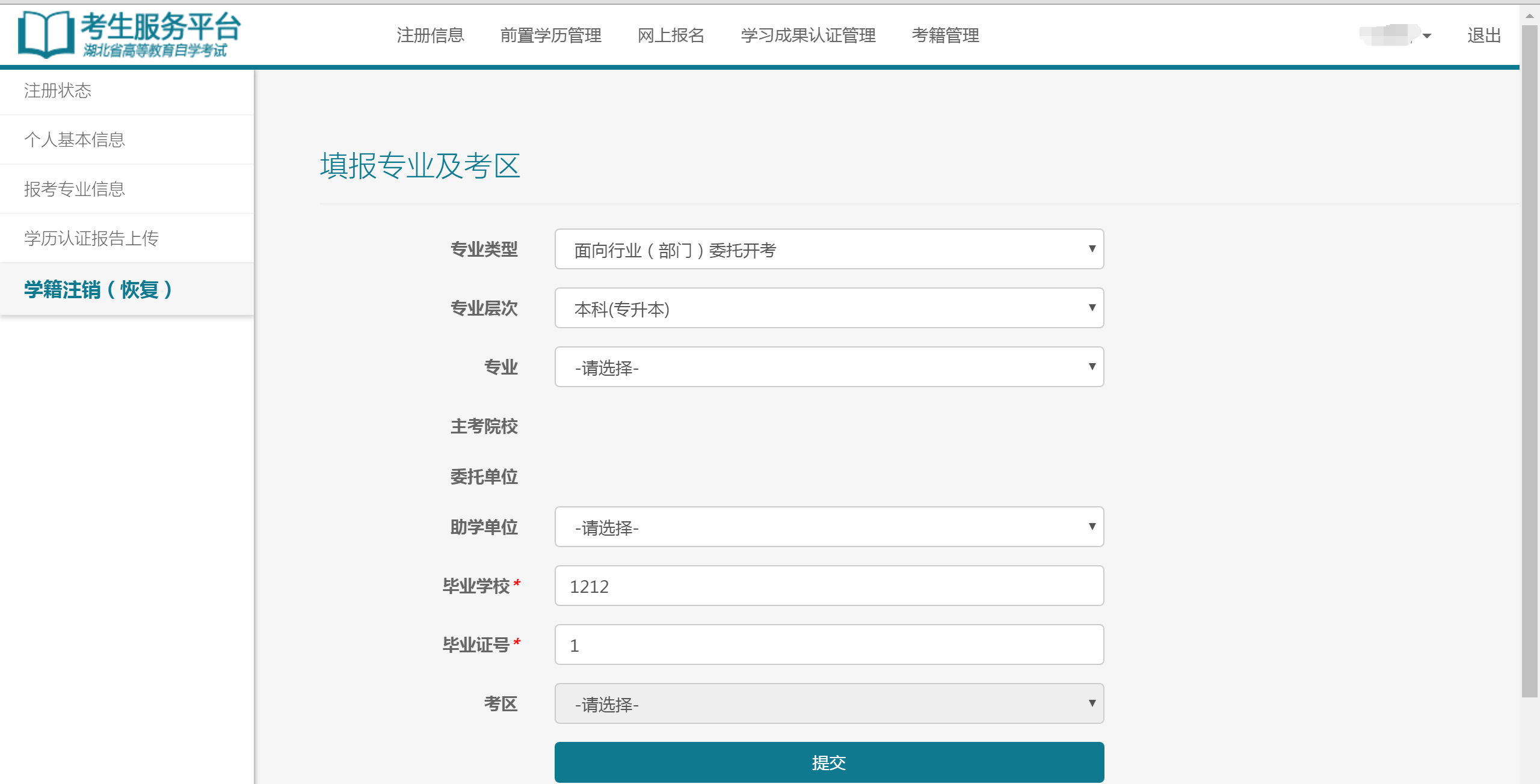
Task: Open the 专业 dropdown
Action: pos(829,367)
